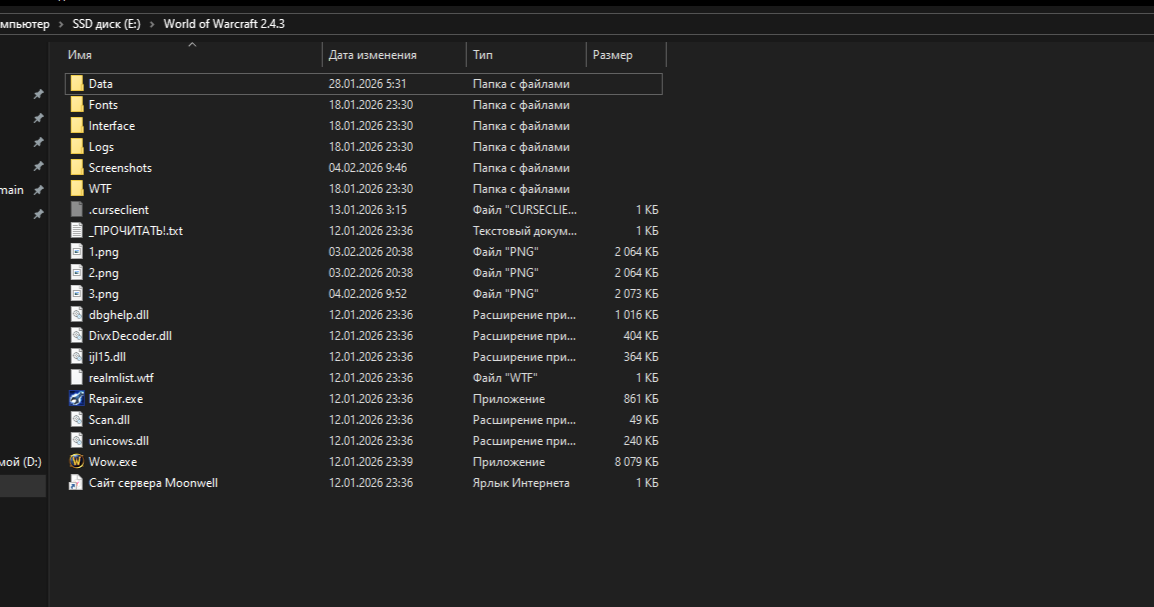Select the realmlist.wtf file icon
This screenshot has width=1154, height=607.
pyautogui.click(x=77, y=378)
